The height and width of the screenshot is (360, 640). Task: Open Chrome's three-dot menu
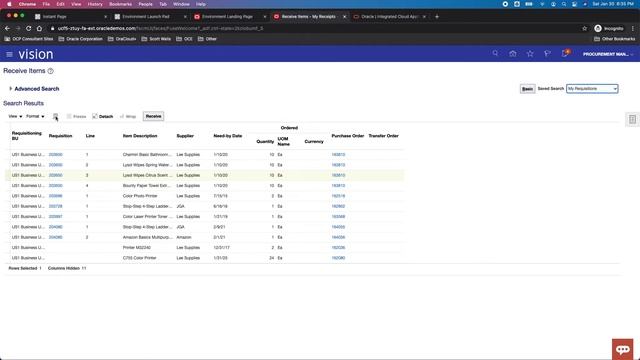(x=633, y=28)
